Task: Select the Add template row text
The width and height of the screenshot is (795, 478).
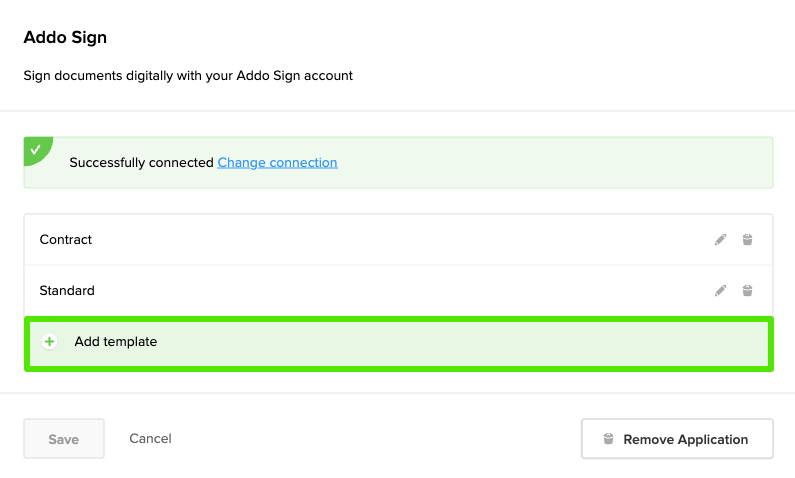Action: point(116,342)
